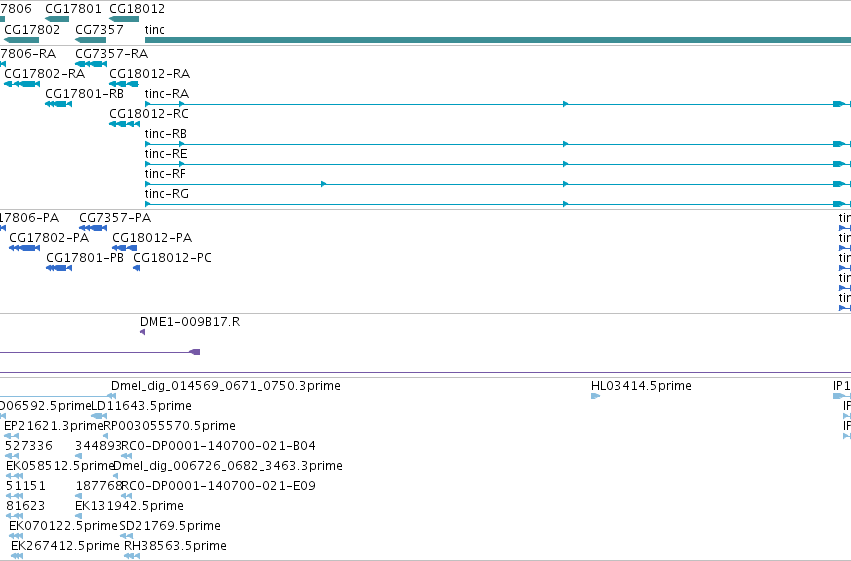Screen dimensions: 851x561
Task: Click the CG17802 gene label
Action: click(32, 29)
